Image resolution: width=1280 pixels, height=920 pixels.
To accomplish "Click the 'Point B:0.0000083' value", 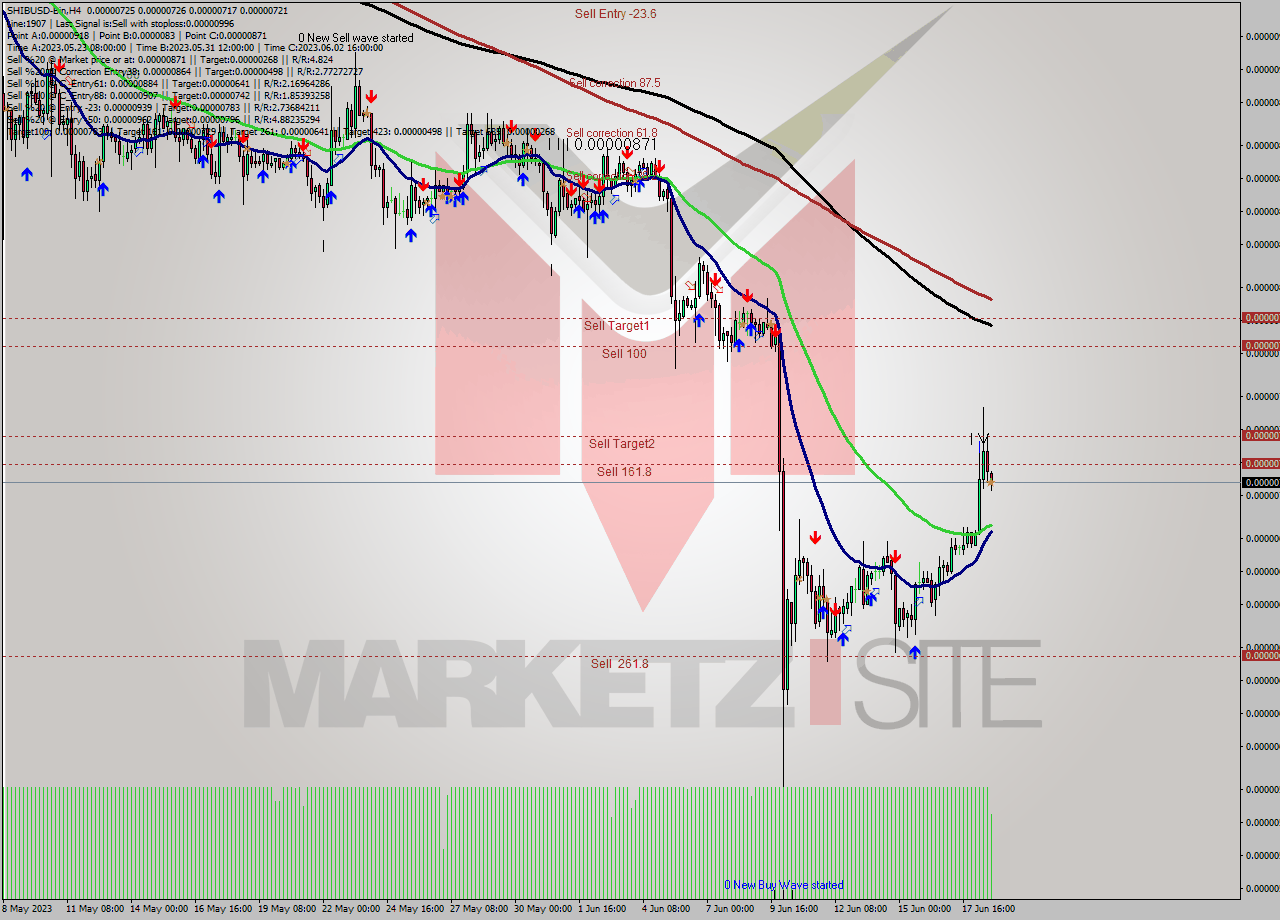I will [x=137, y=36].
